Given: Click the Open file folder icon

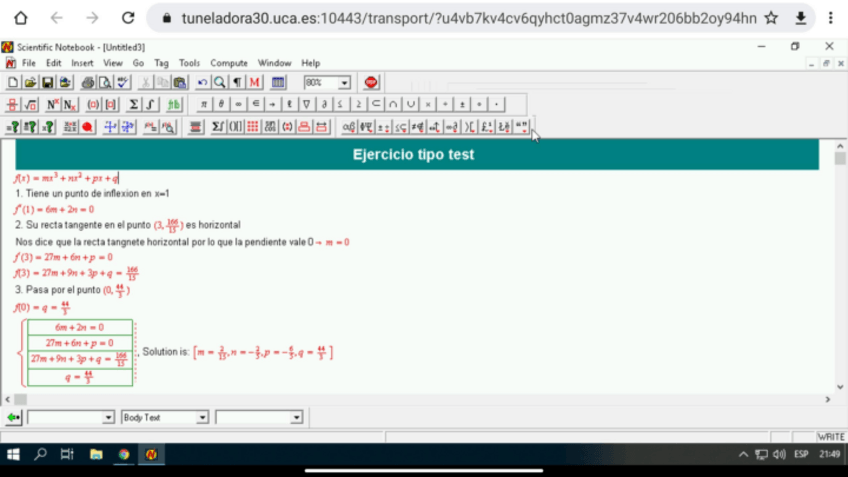Looking at the screenshot, I should 30,82.
